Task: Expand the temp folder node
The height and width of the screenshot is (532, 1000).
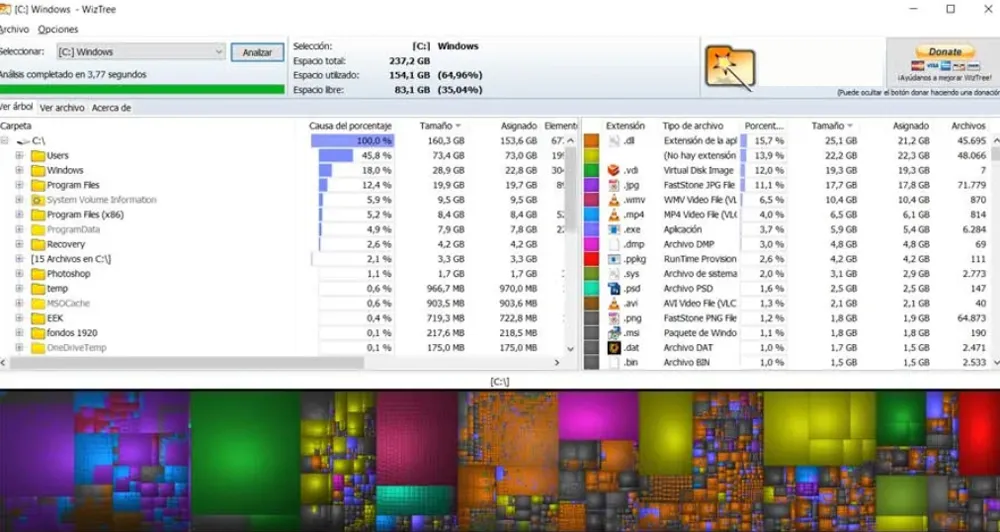Action: pos(19,288)
